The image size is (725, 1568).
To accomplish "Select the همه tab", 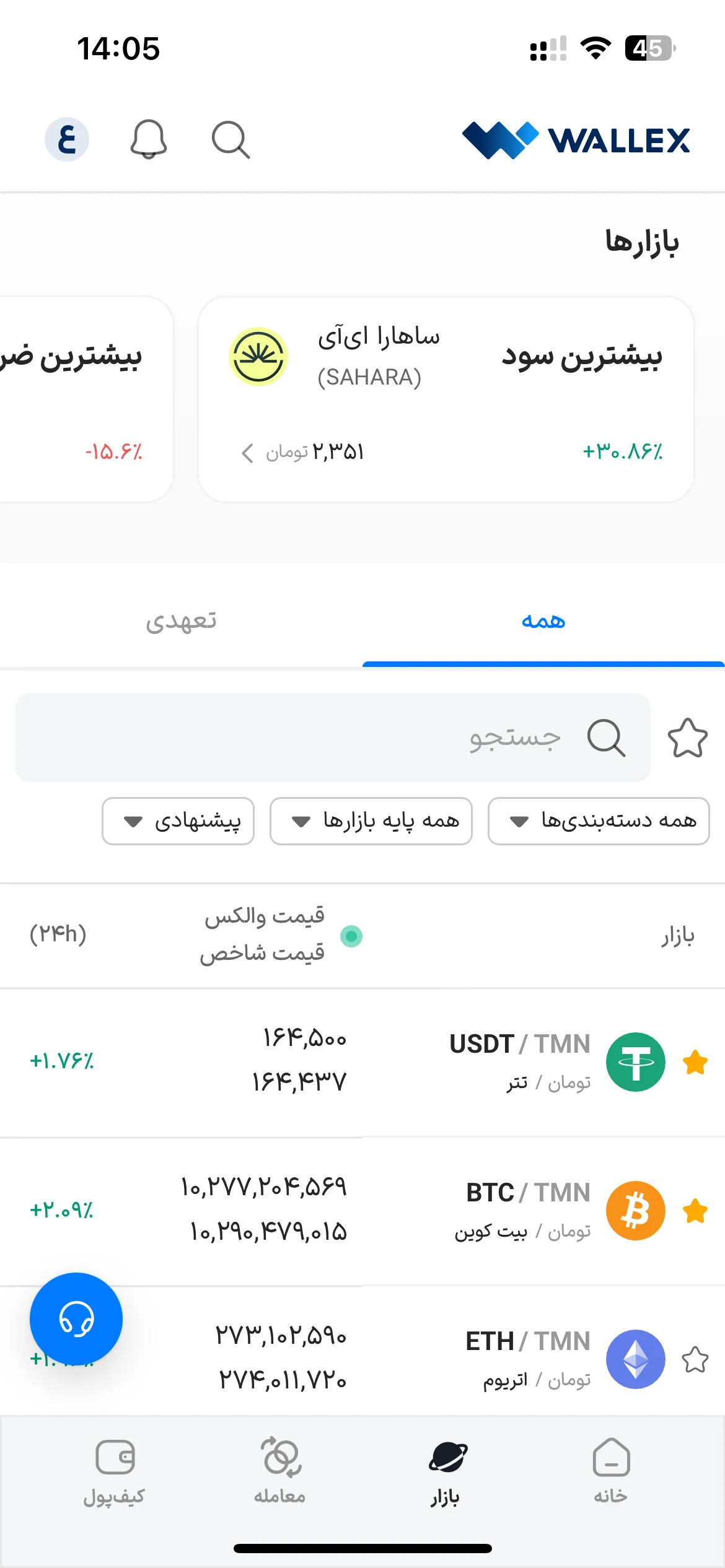I will click(543, 621).
